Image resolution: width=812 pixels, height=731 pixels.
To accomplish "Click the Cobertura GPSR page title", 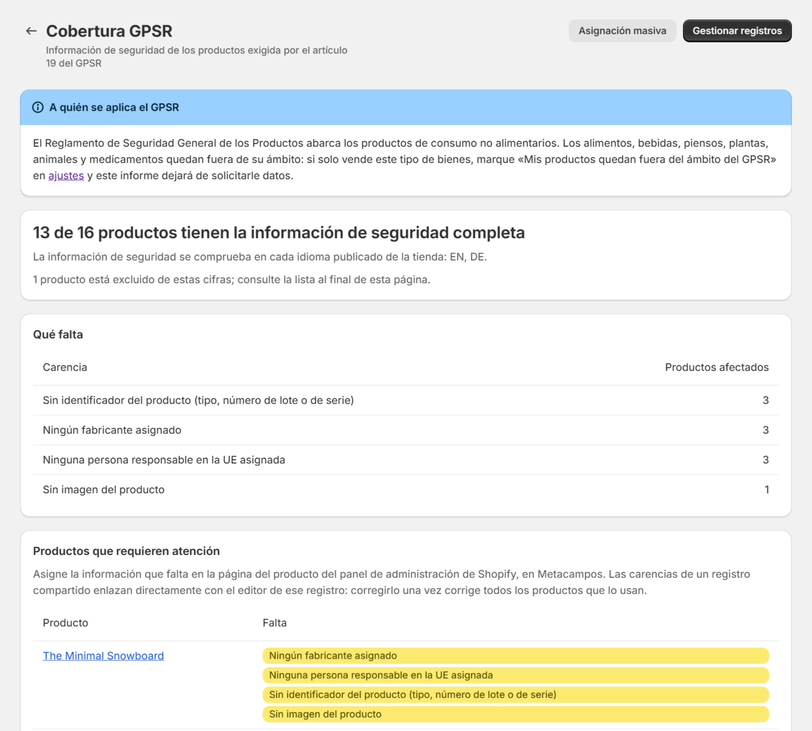I will tap(109, 31).
